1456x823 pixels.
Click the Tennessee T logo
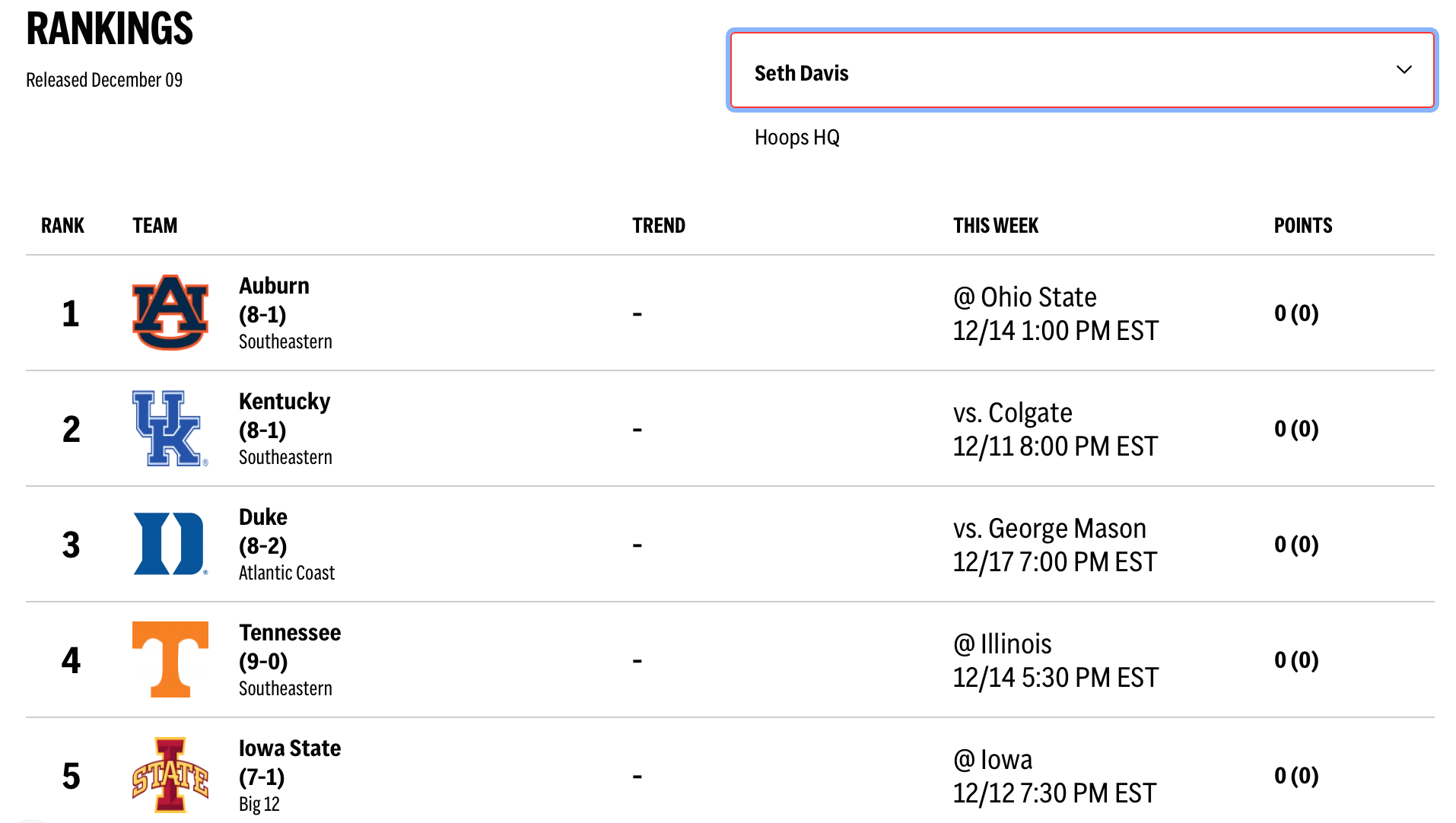(x=170, y=659)
